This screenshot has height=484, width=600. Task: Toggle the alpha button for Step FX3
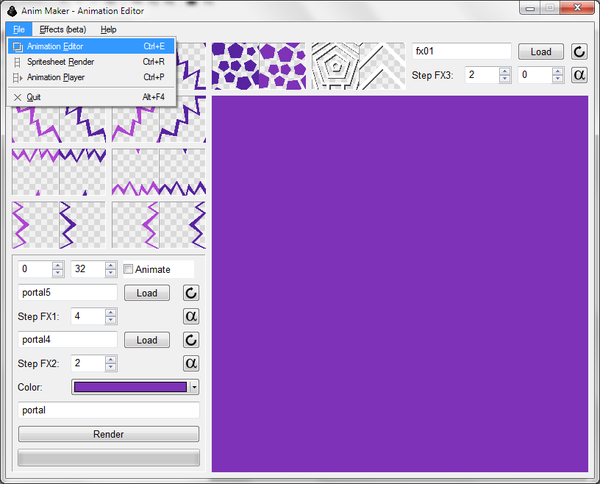point(579,75)
